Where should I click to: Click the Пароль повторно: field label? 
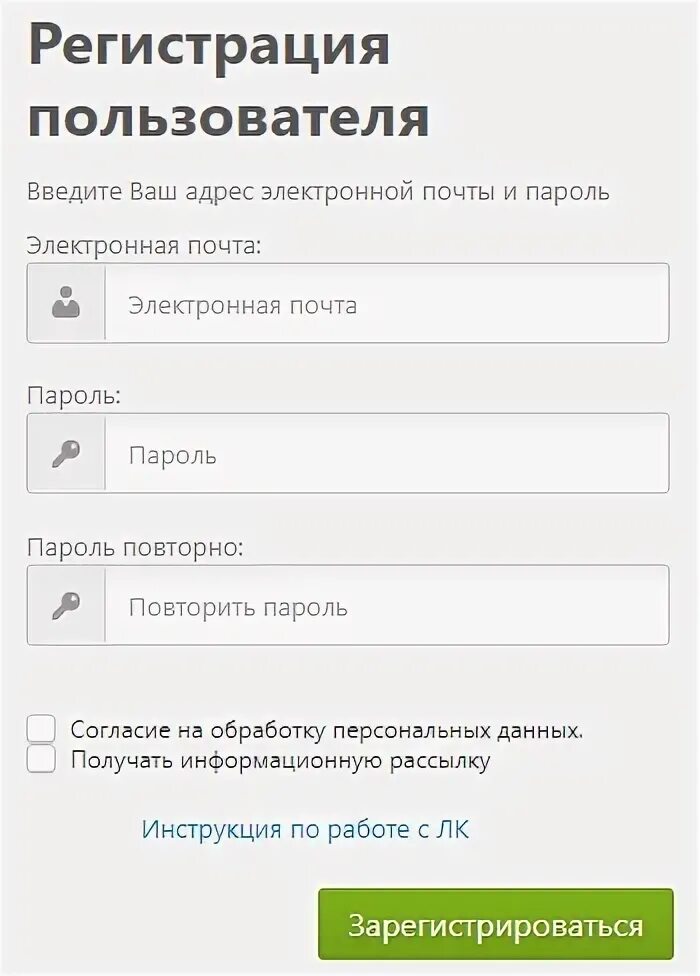point(135,547)
